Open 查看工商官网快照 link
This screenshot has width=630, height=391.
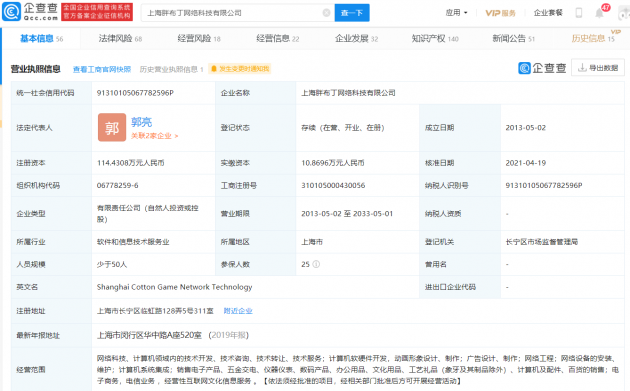click(x=102, y=69)
